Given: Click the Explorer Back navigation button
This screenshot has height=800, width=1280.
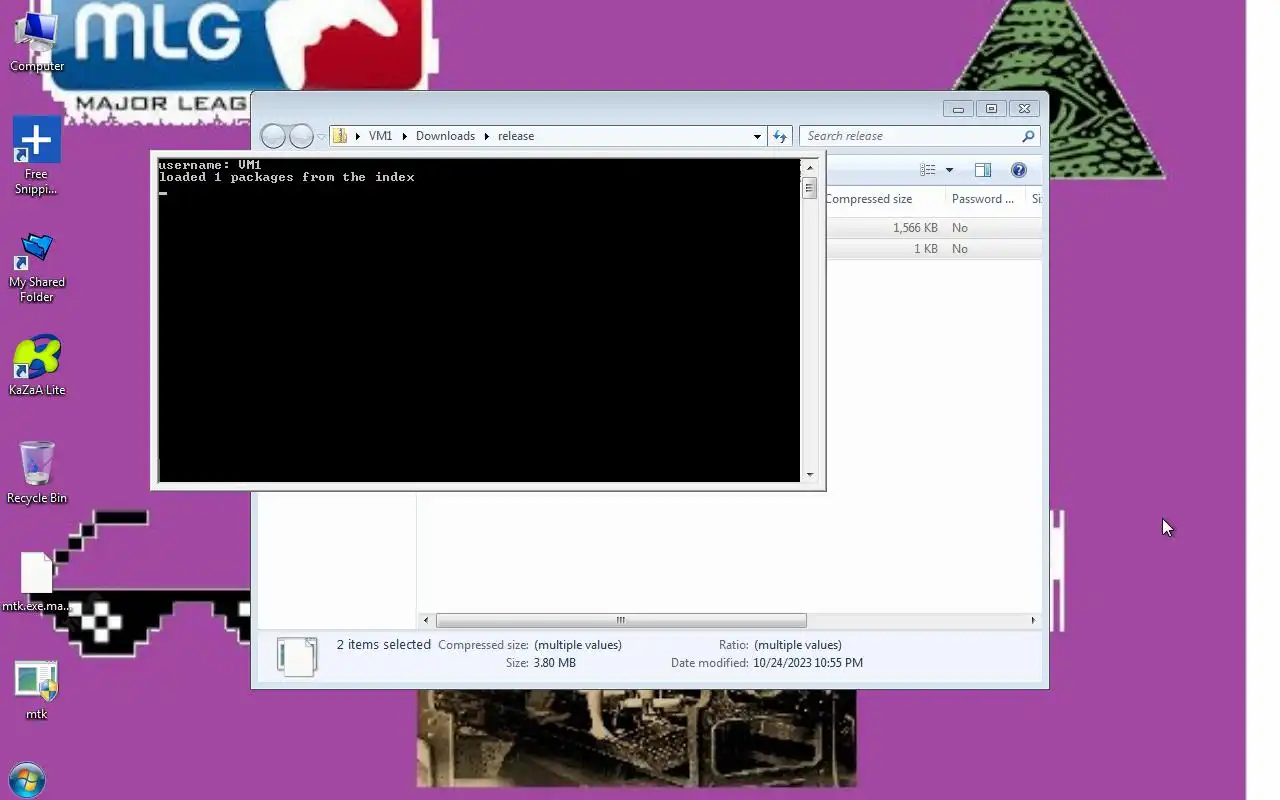Looking at the screenshot, I should point(273,136).
